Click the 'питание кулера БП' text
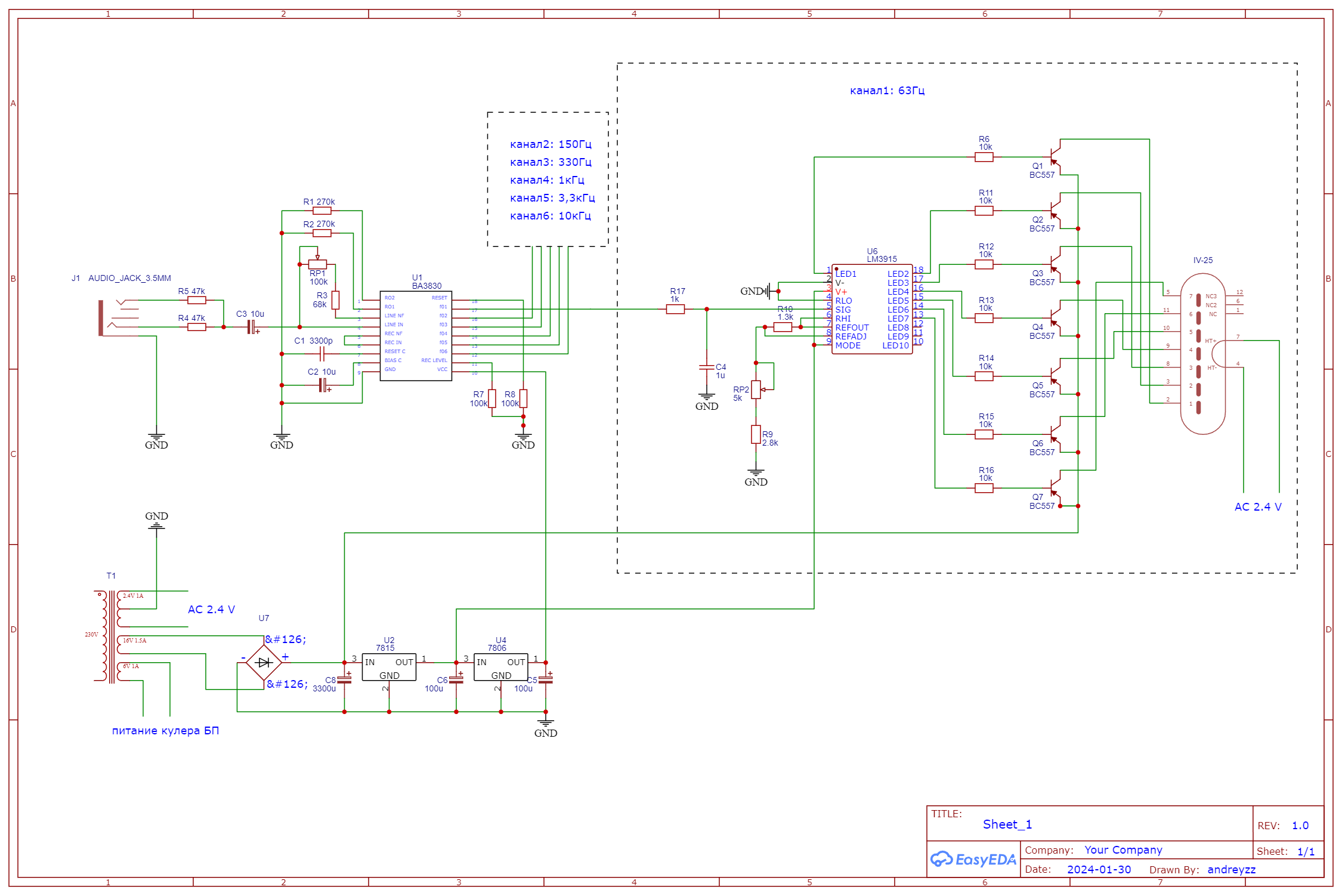The width and height of the screenshot is (1342, 896). 165,731
